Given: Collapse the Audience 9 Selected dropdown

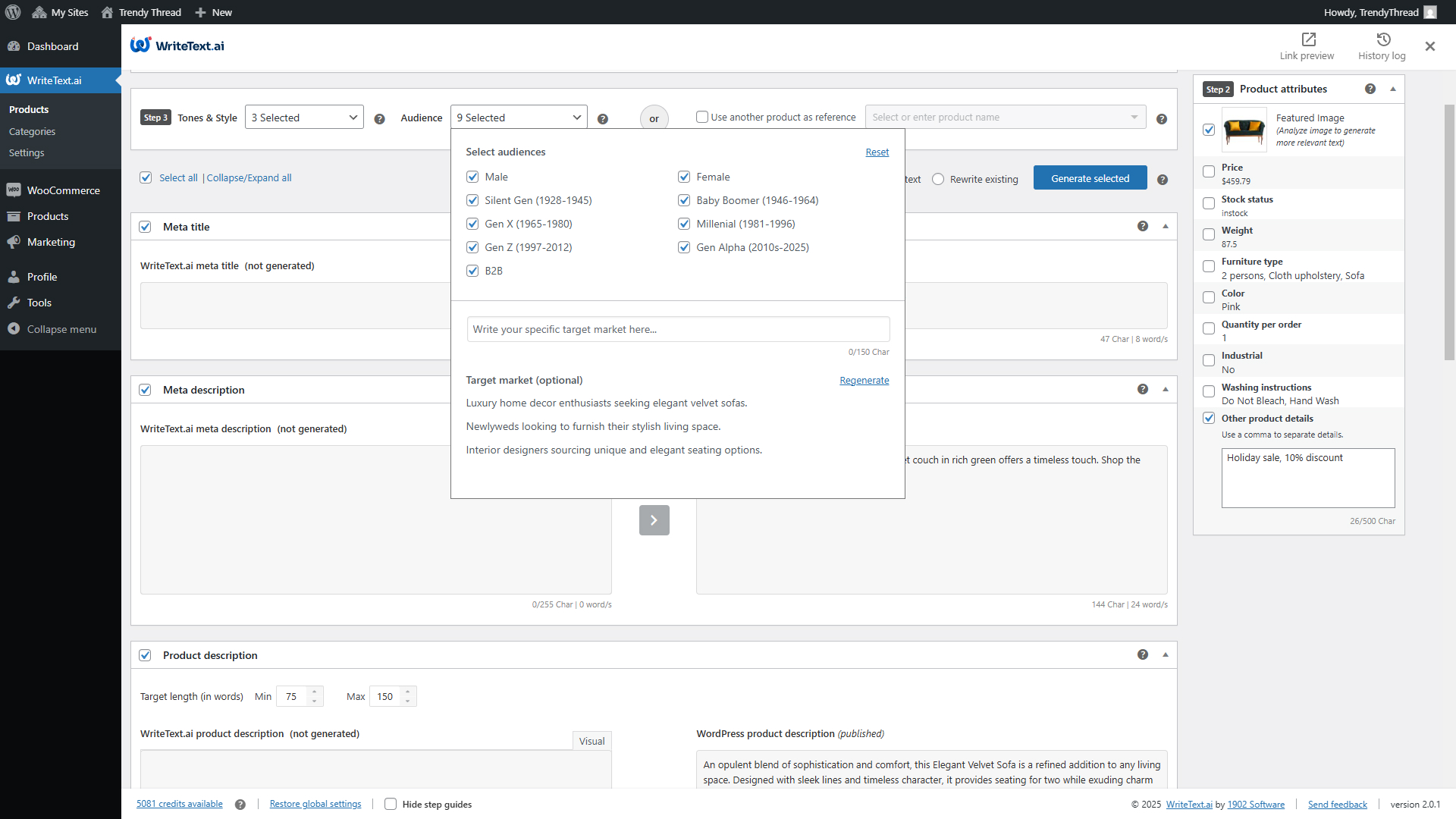Looking at the screenshot, I should 519,118.
